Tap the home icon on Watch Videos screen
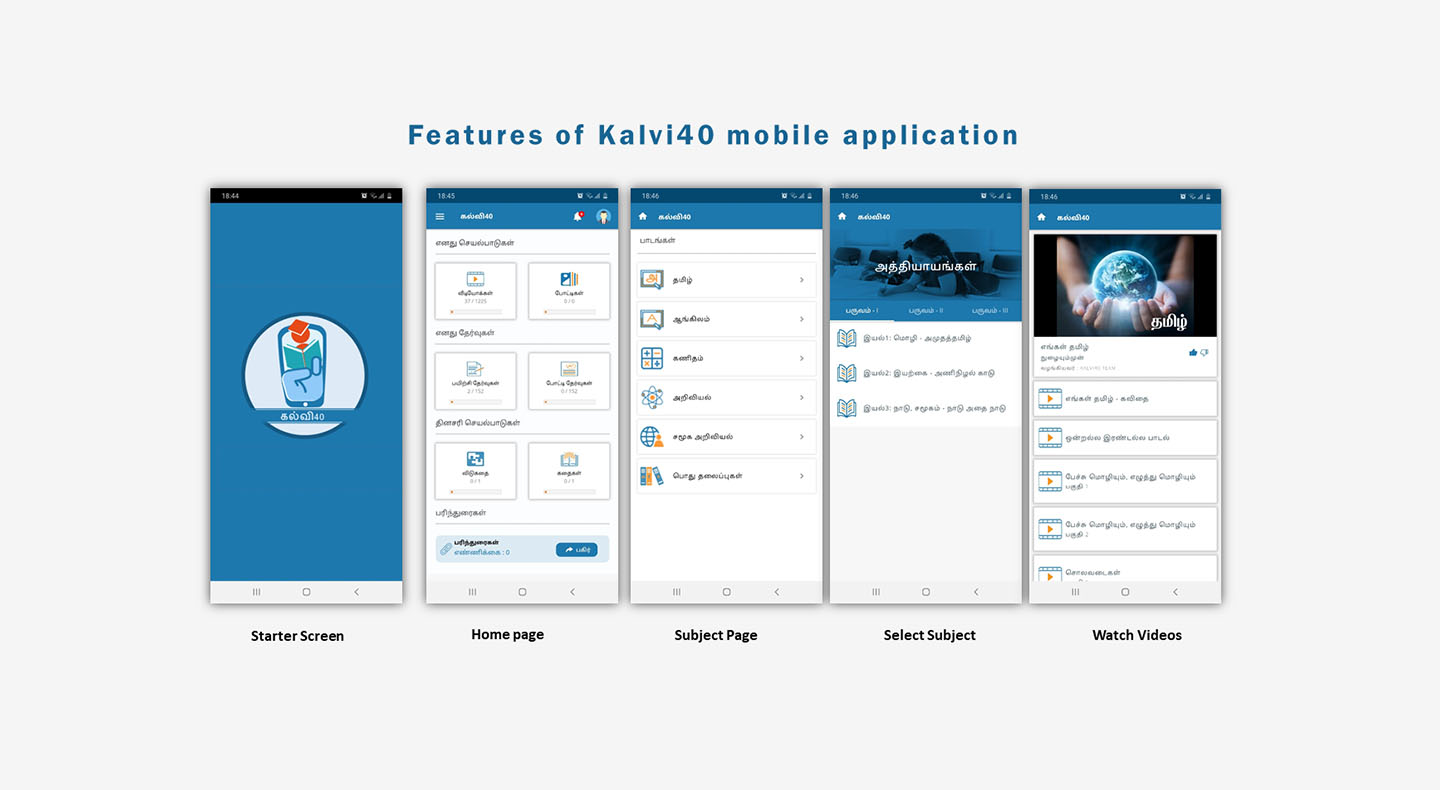Screen dimensions: 1440x790 tap(1041, 217)
